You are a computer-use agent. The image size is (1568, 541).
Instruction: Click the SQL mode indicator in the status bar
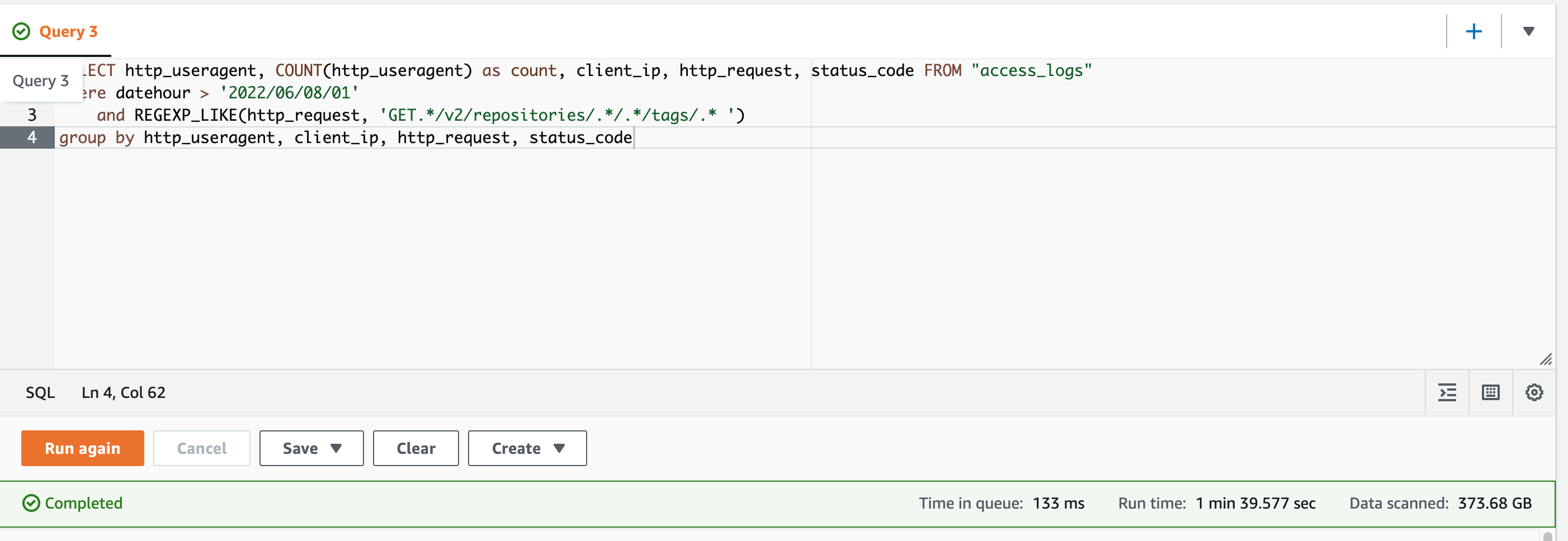click(x=40, y=392)
